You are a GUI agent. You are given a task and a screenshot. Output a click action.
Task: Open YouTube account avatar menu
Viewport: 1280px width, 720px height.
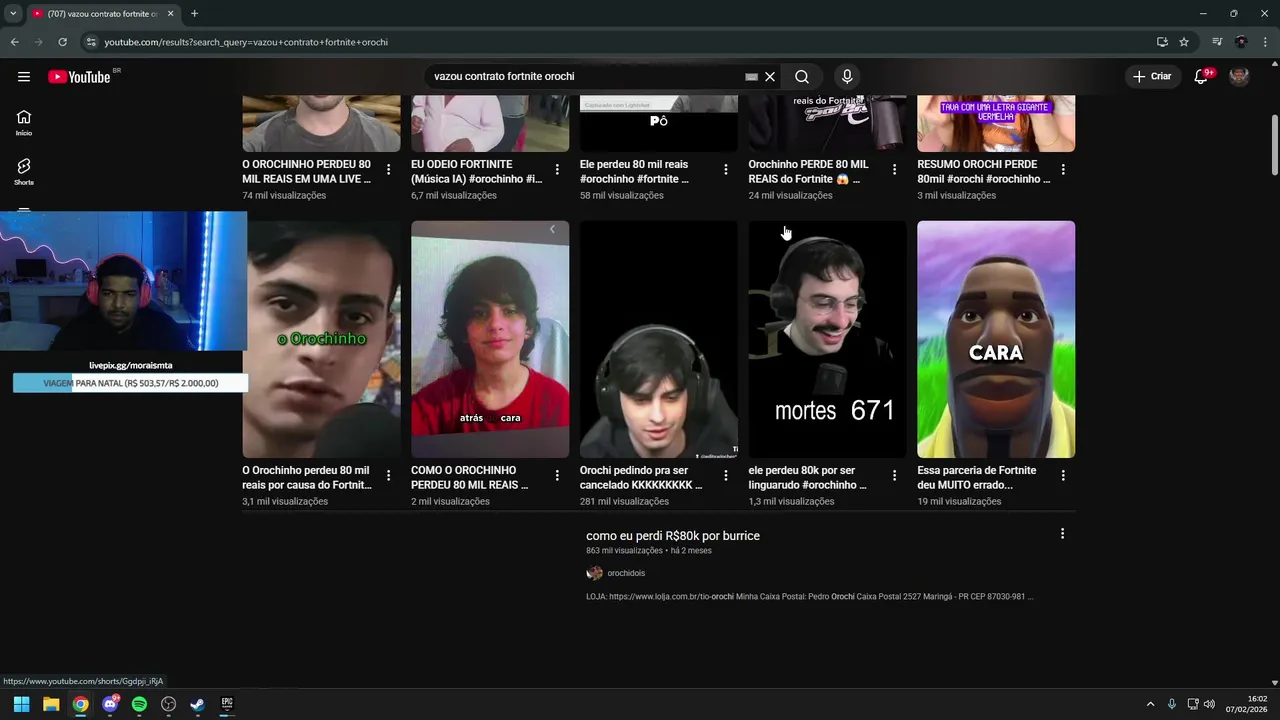[x=1239, y=77]
